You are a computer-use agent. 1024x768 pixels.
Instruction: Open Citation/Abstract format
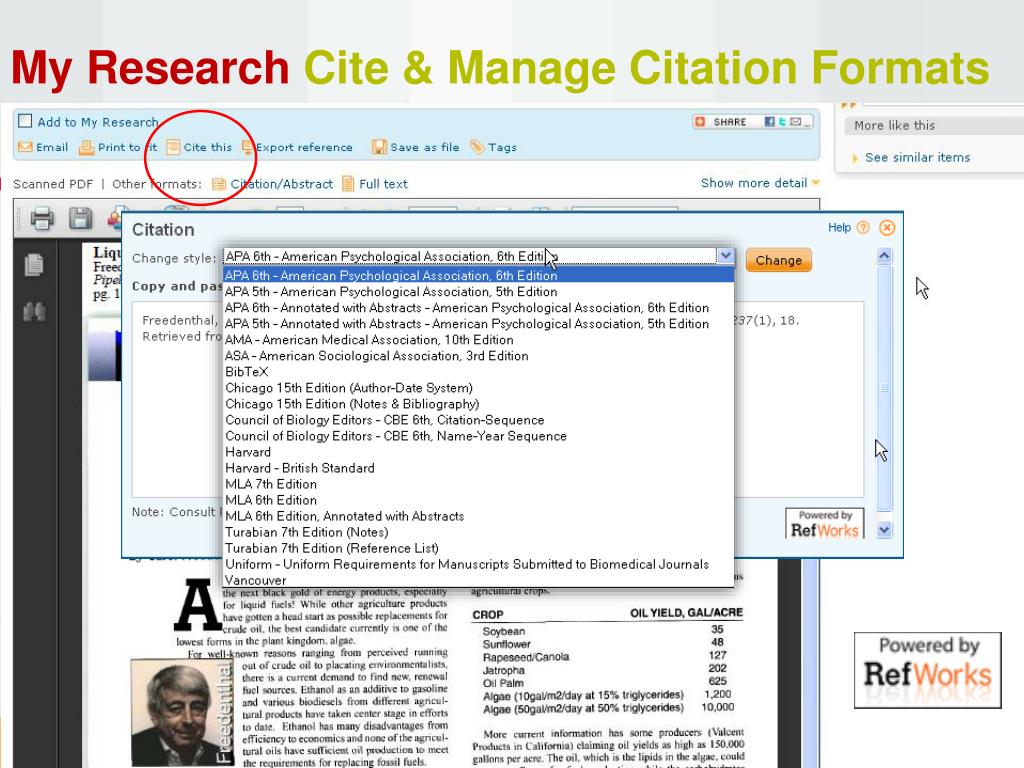(x=281, y=184)
